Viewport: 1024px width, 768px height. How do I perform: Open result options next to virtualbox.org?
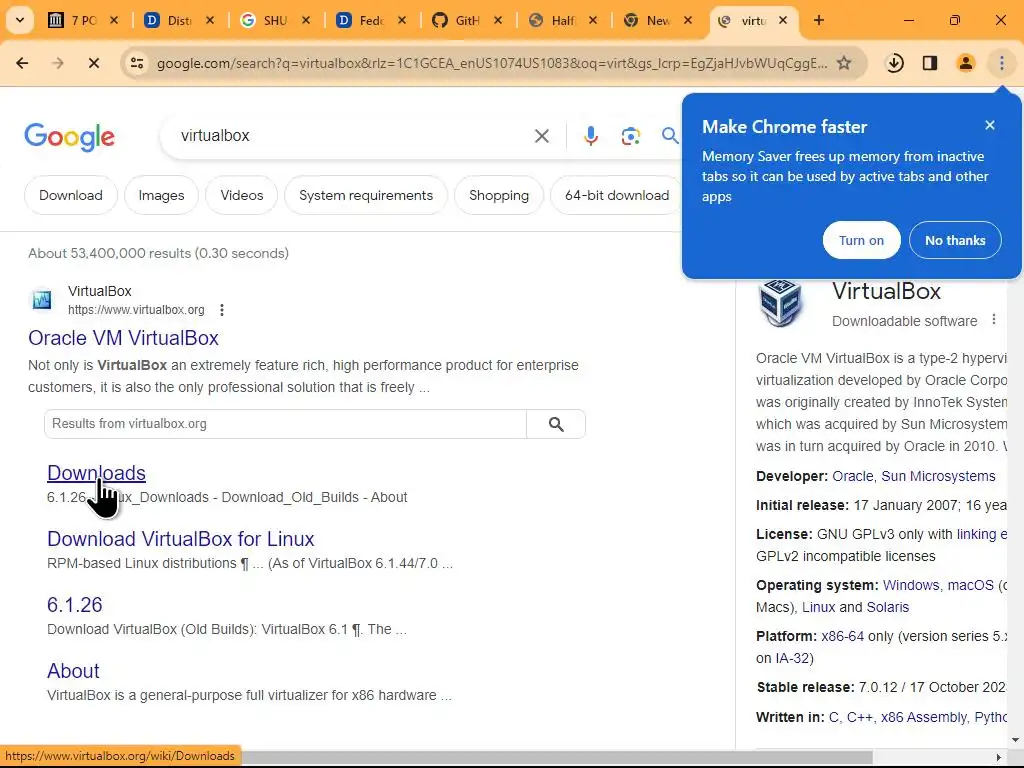(x=222, y=310)
